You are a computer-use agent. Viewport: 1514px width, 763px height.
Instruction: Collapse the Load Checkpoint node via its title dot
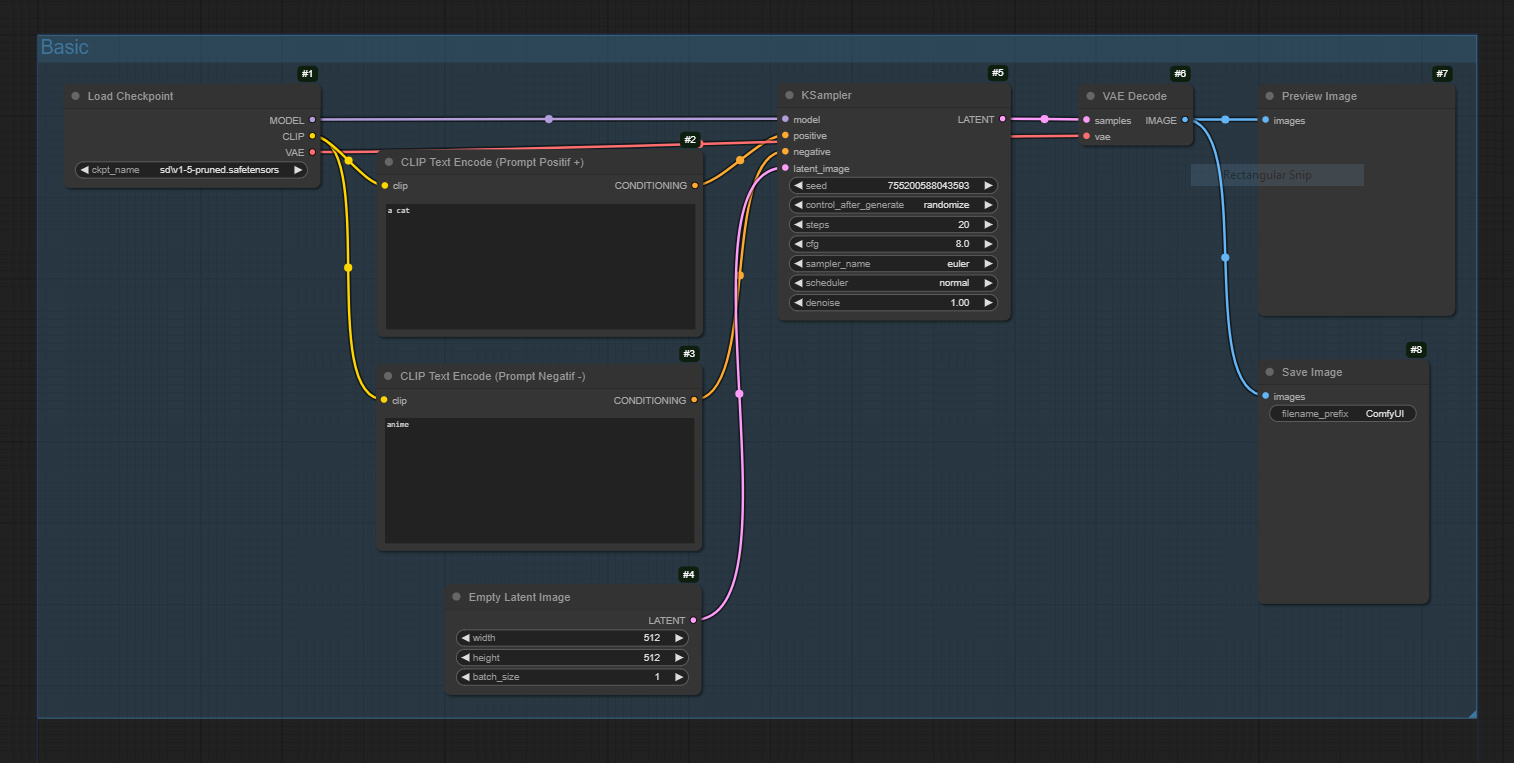75,96
